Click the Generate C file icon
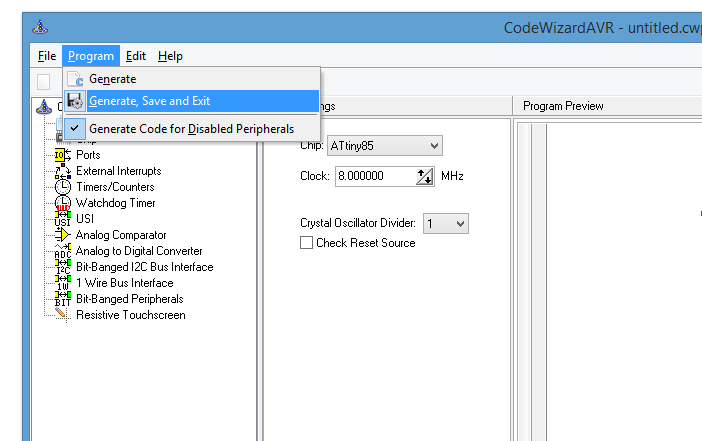The height and width of the screenshot is (441, 702). point(75,79)
